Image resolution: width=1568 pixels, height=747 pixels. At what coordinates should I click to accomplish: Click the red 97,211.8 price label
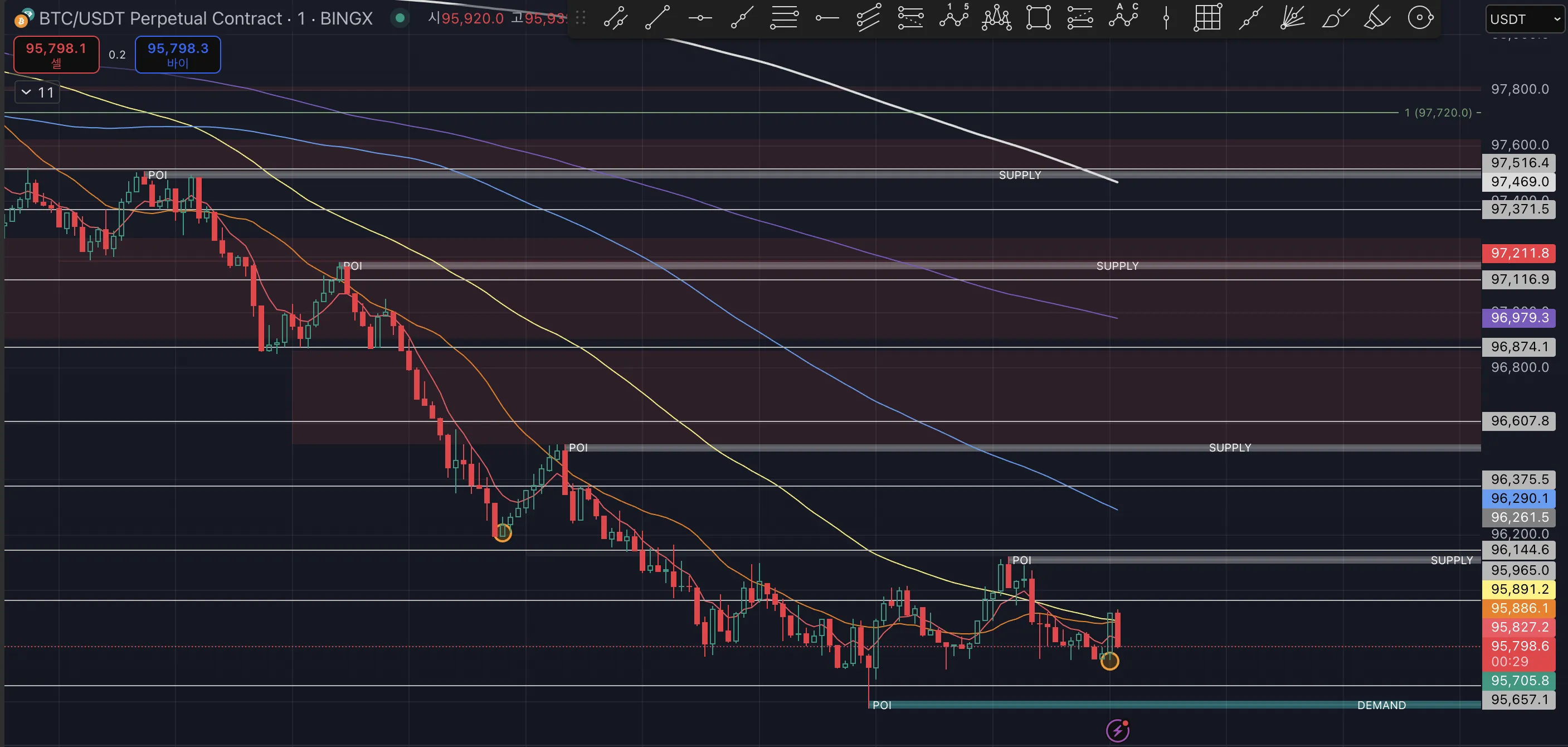[x=1519, y=253]
